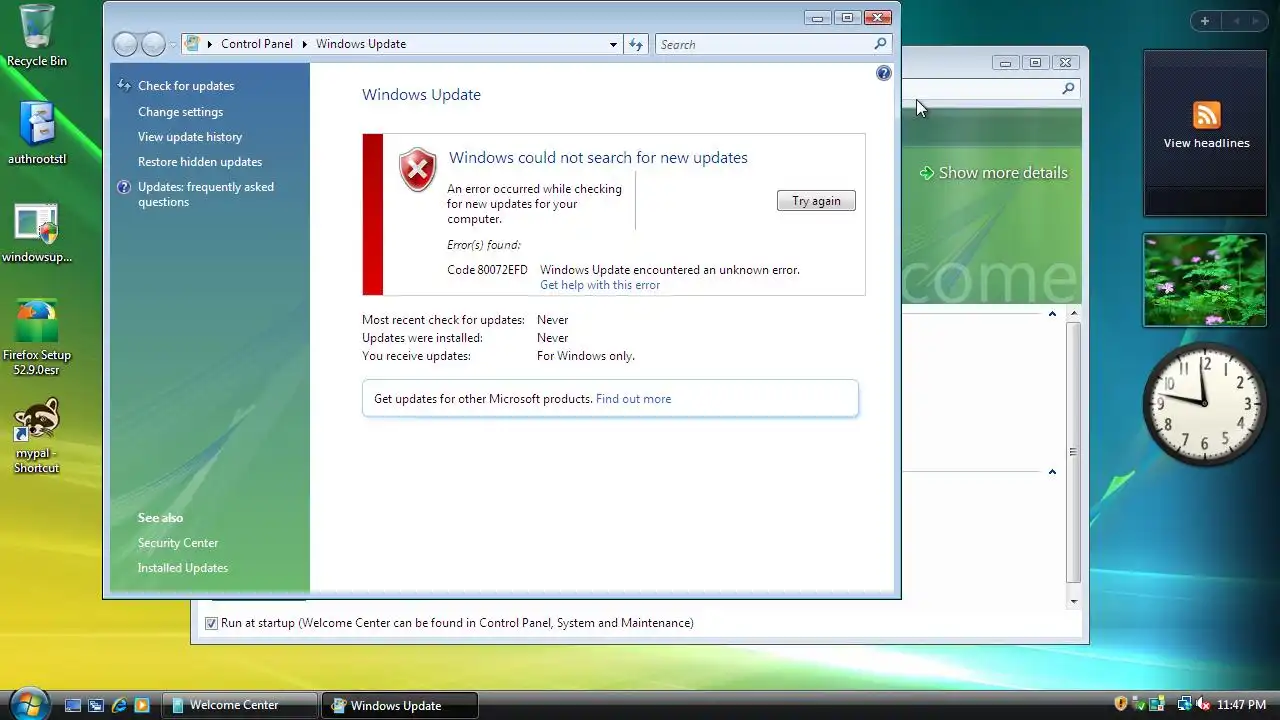Launch Windows Media Player from quick launch
Viewport: 1280px width, 720px height.
click(142, 705)
